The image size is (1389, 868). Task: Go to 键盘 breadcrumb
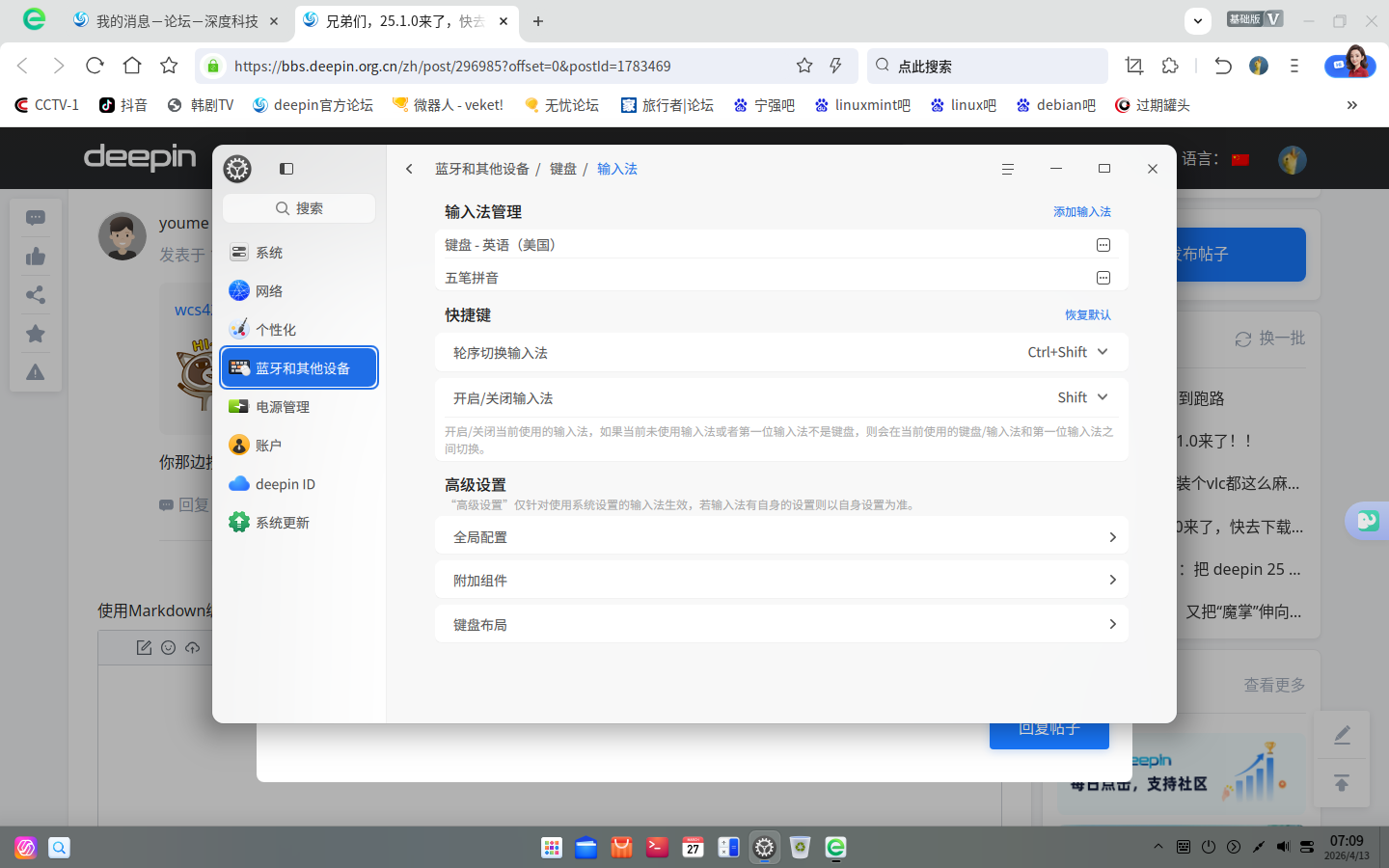(563, 169)
